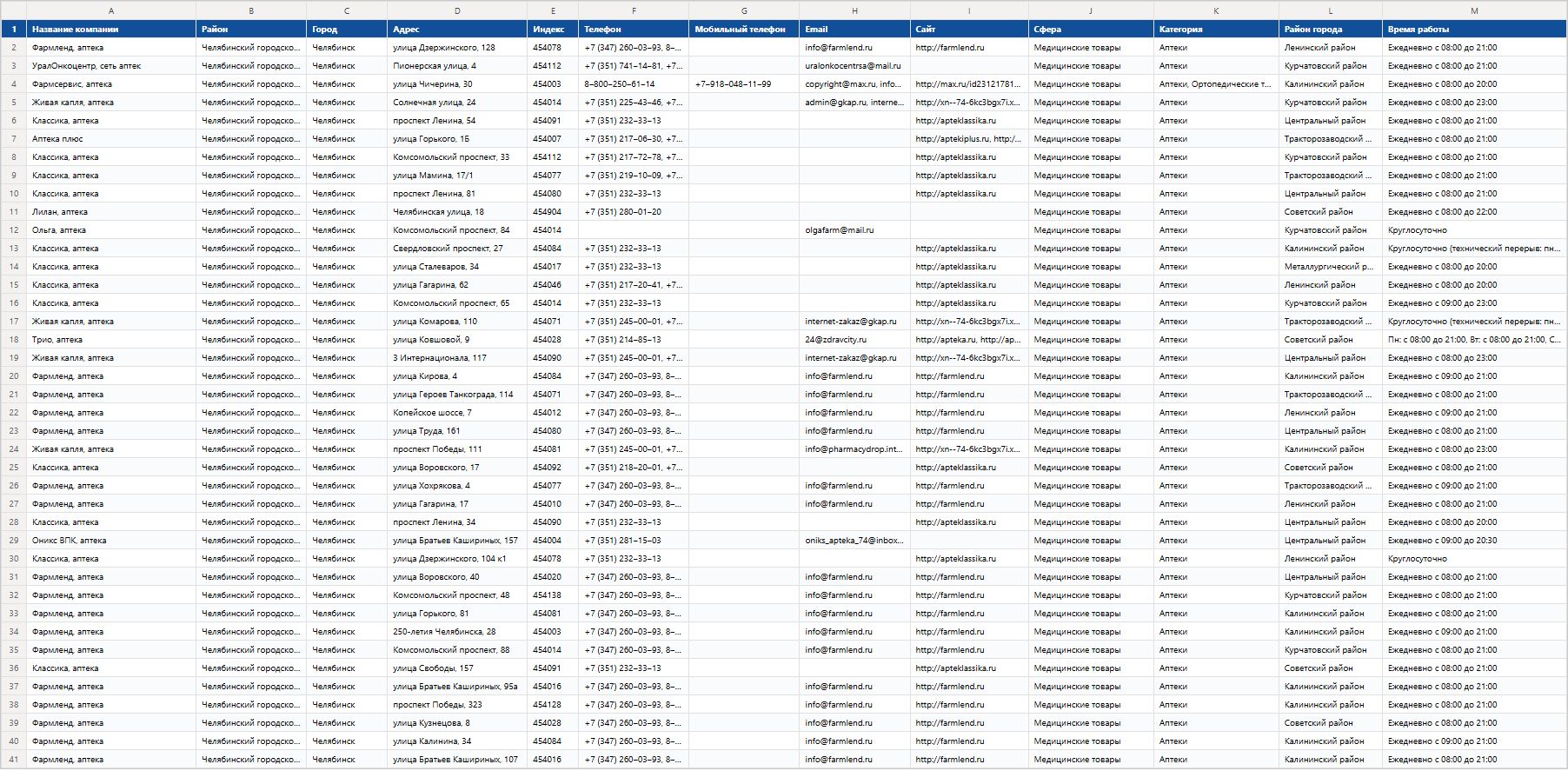Click address 'улица Дзержинского, 128'
This screenshot has width=1568, height=784.
[457, 48]
